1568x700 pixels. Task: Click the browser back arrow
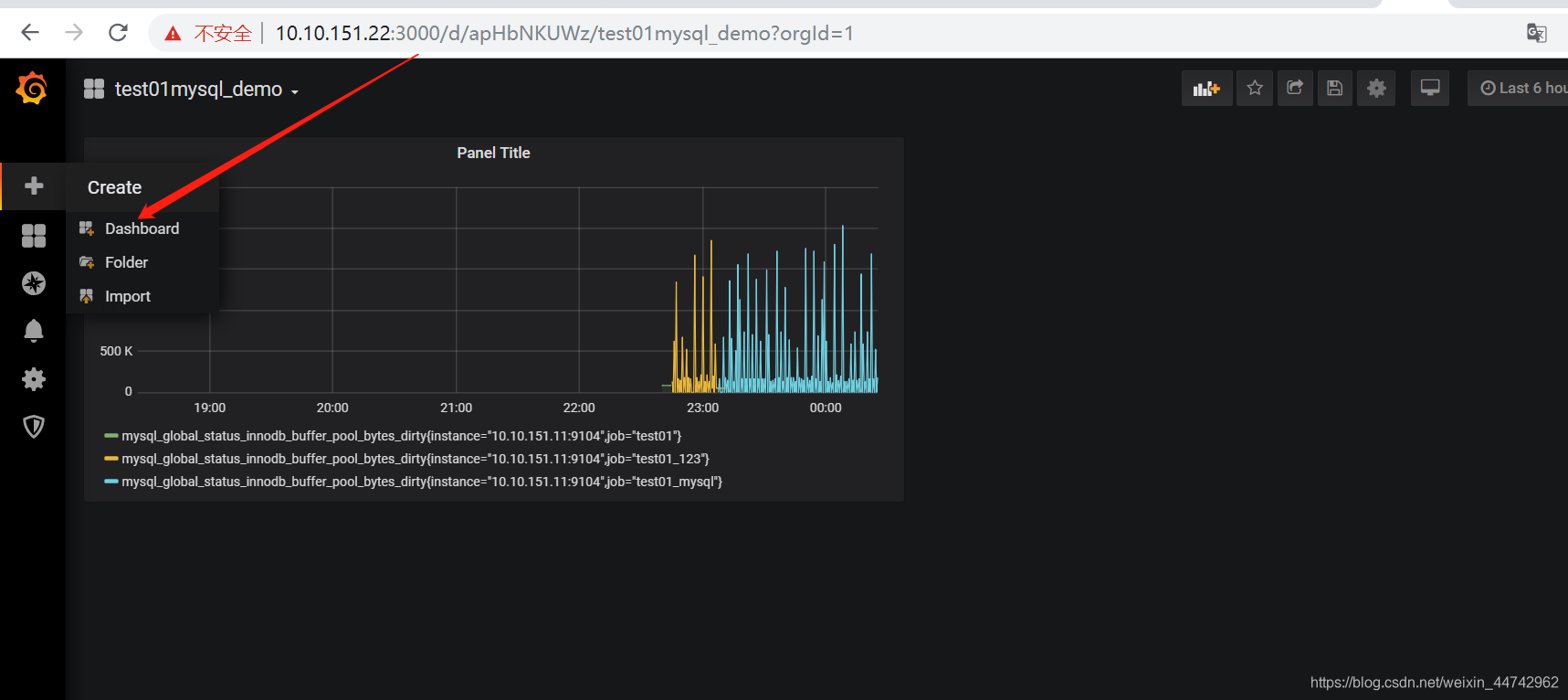(30, 33)
